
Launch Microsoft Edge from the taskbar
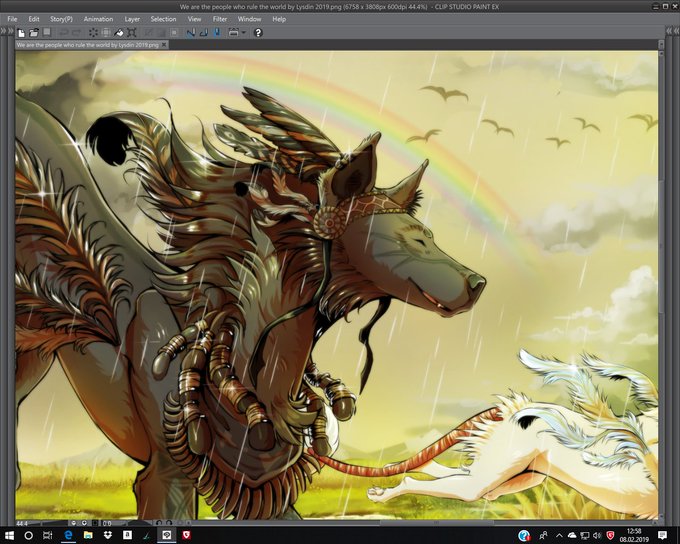68,536
